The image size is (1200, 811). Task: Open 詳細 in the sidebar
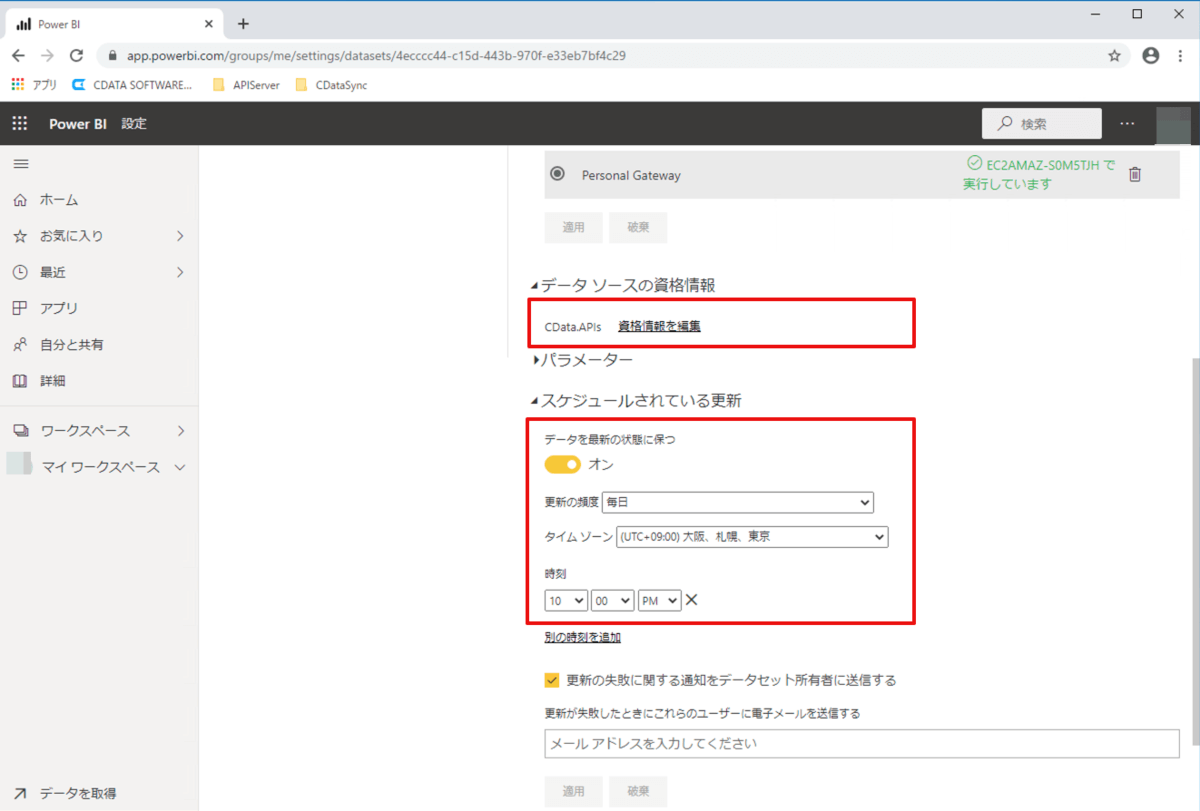point(53,381)
